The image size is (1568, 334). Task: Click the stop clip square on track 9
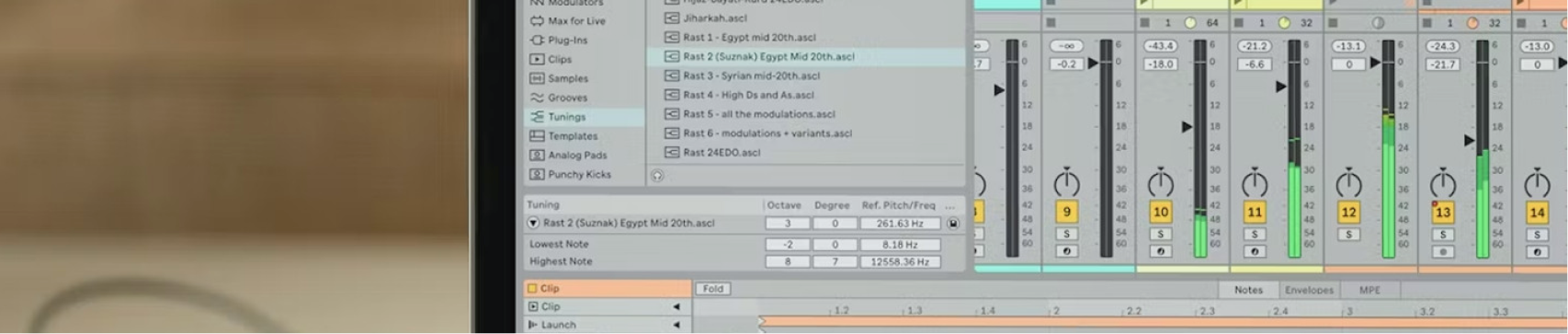[x=1051, y=22]
